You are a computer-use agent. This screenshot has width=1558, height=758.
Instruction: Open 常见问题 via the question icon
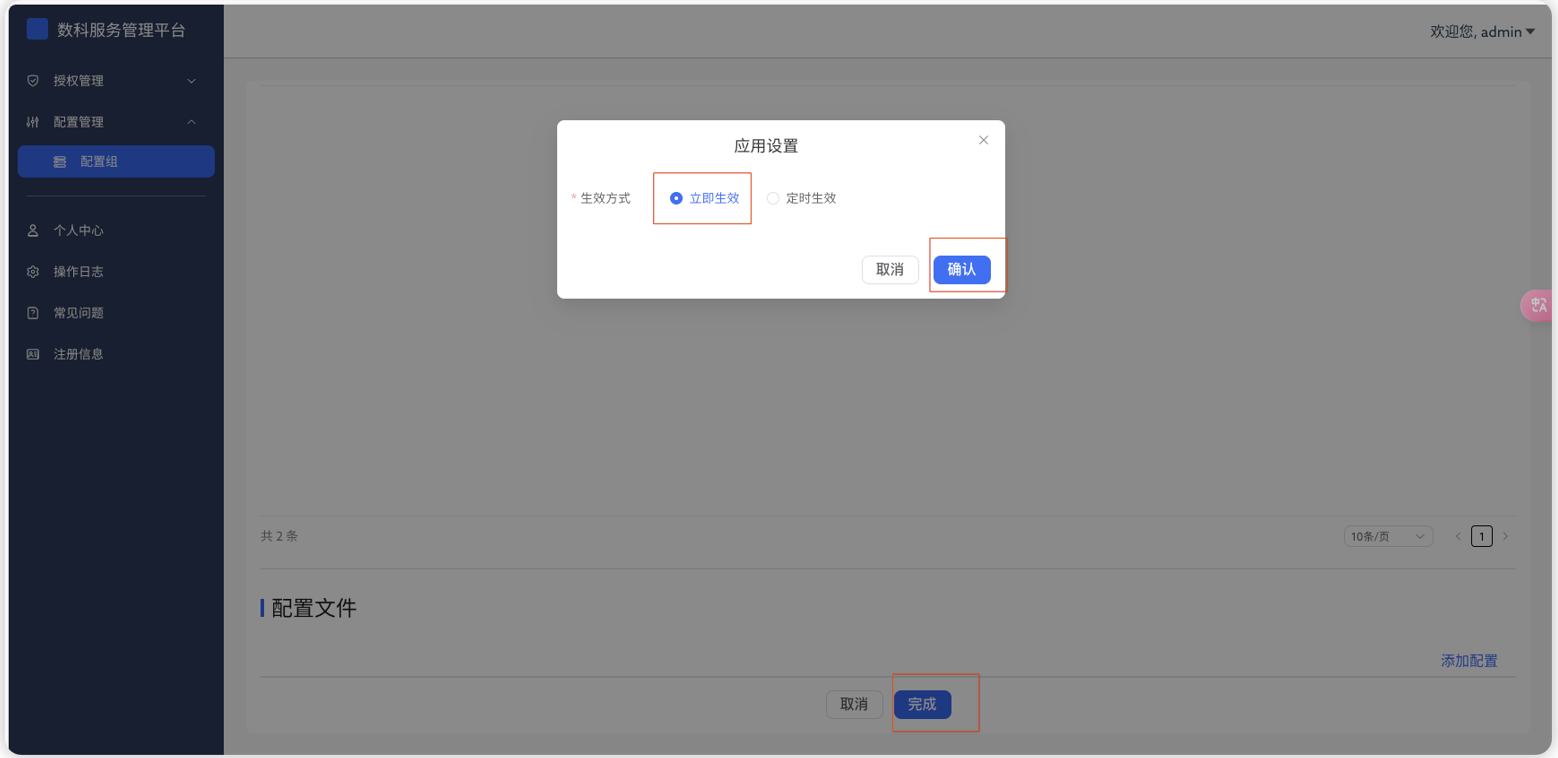point(31,312)
